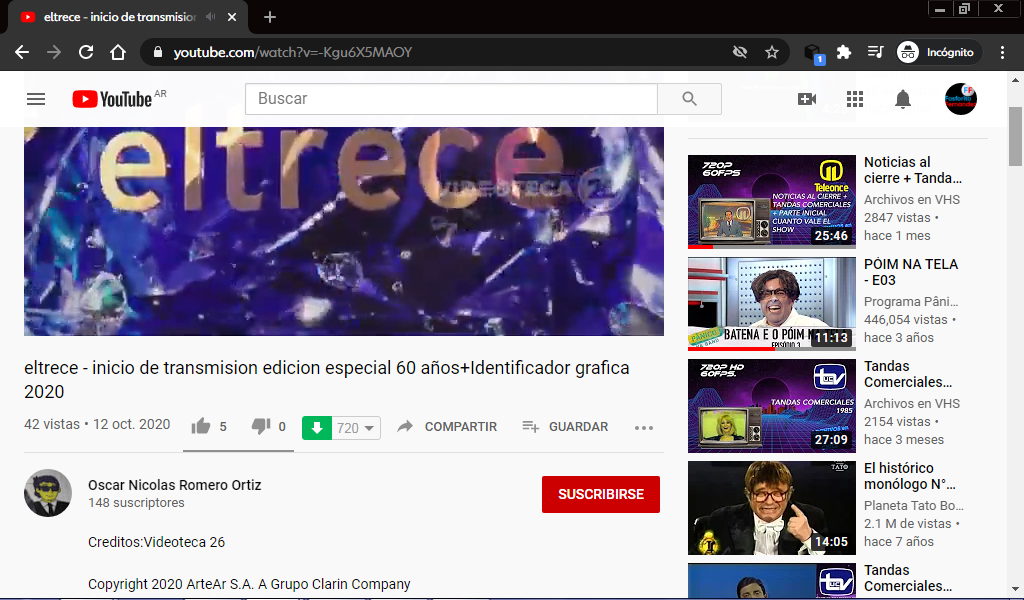Open the YouTube apps grid
1024x600 pixels.
pyautogui.click(x=854, y=99)
